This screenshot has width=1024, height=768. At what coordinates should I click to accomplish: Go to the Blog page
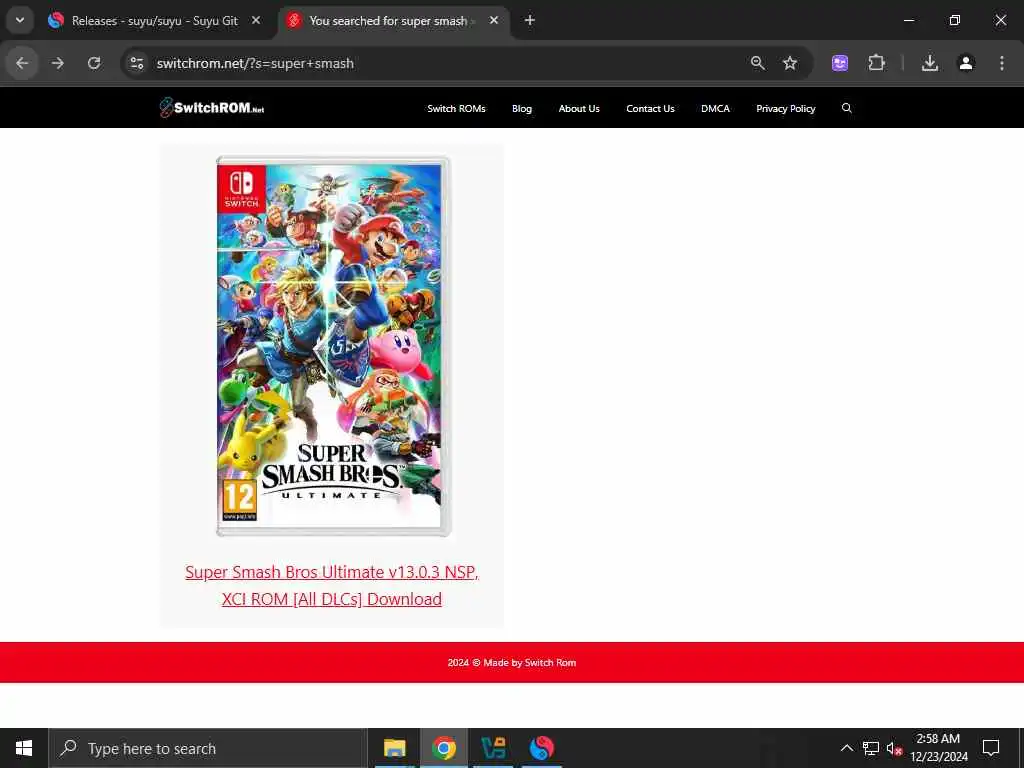coord(522,108)
